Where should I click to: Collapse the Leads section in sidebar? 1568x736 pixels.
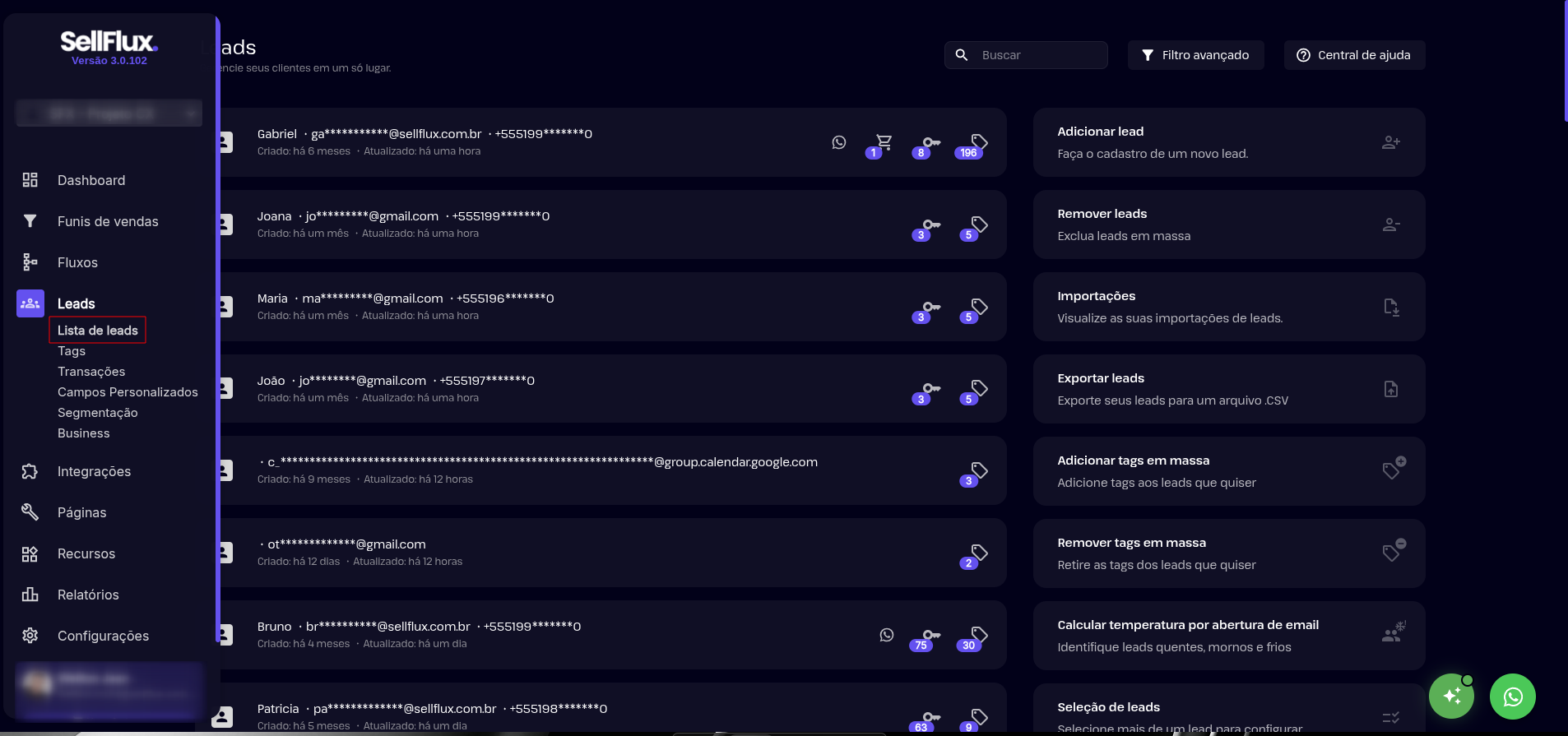[76, 303]
